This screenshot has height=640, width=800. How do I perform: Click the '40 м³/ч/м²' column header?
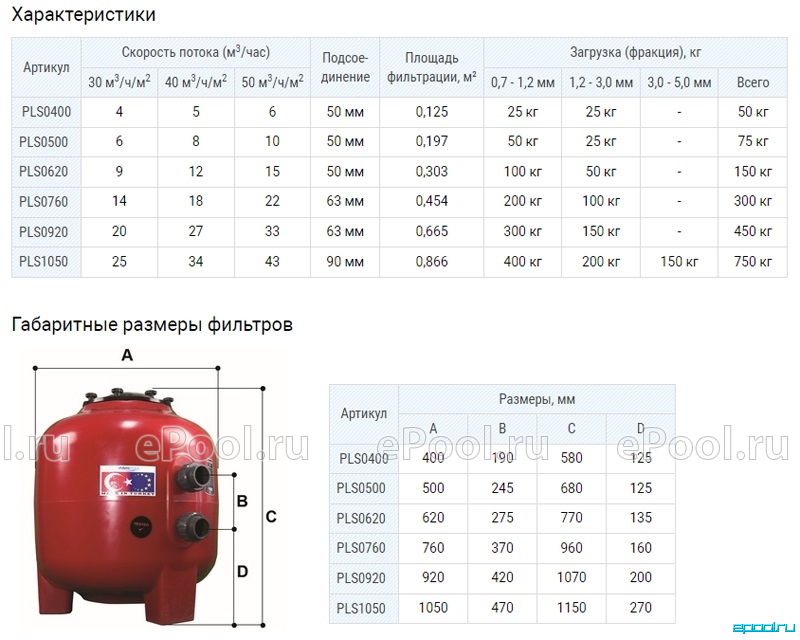click(196, 82)
